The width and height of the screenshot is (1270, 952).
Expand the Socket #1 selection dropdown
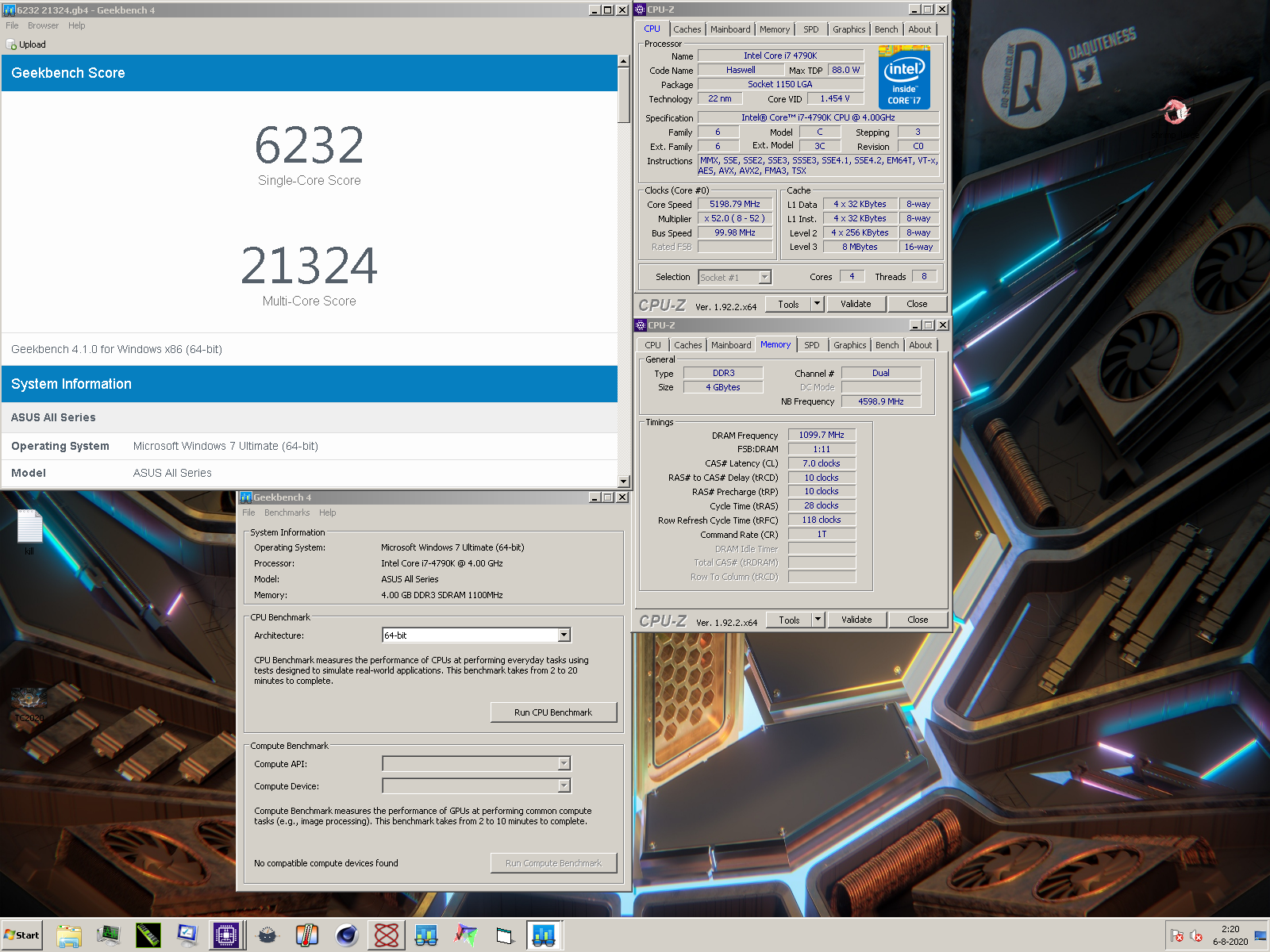(x=764, y=277)
